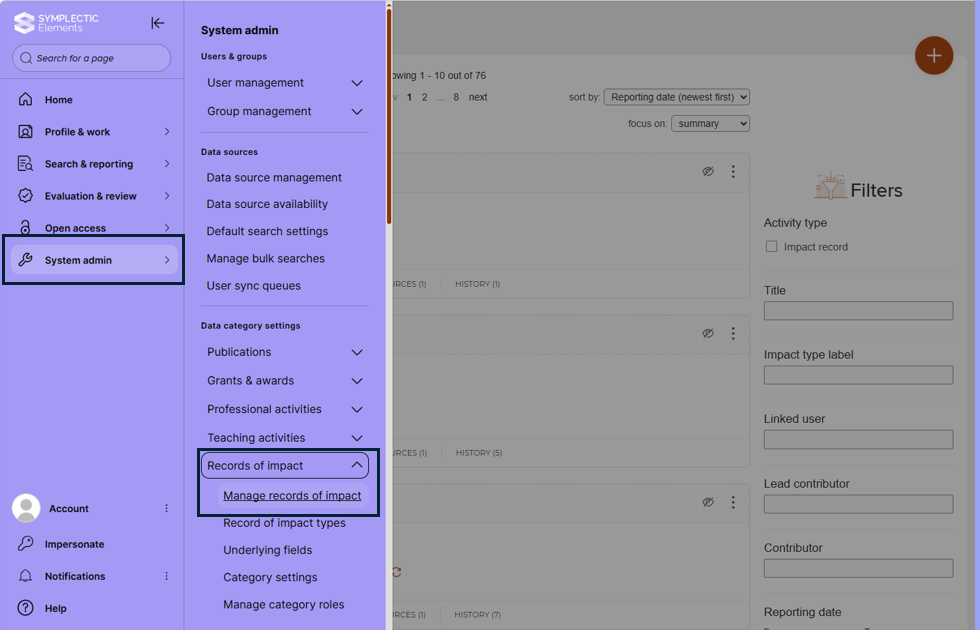Open the Notifications three-dot menu
Image resolution: width=980 pixels, height=630 pixels.
pyautogui.click(x=166, y=576)
